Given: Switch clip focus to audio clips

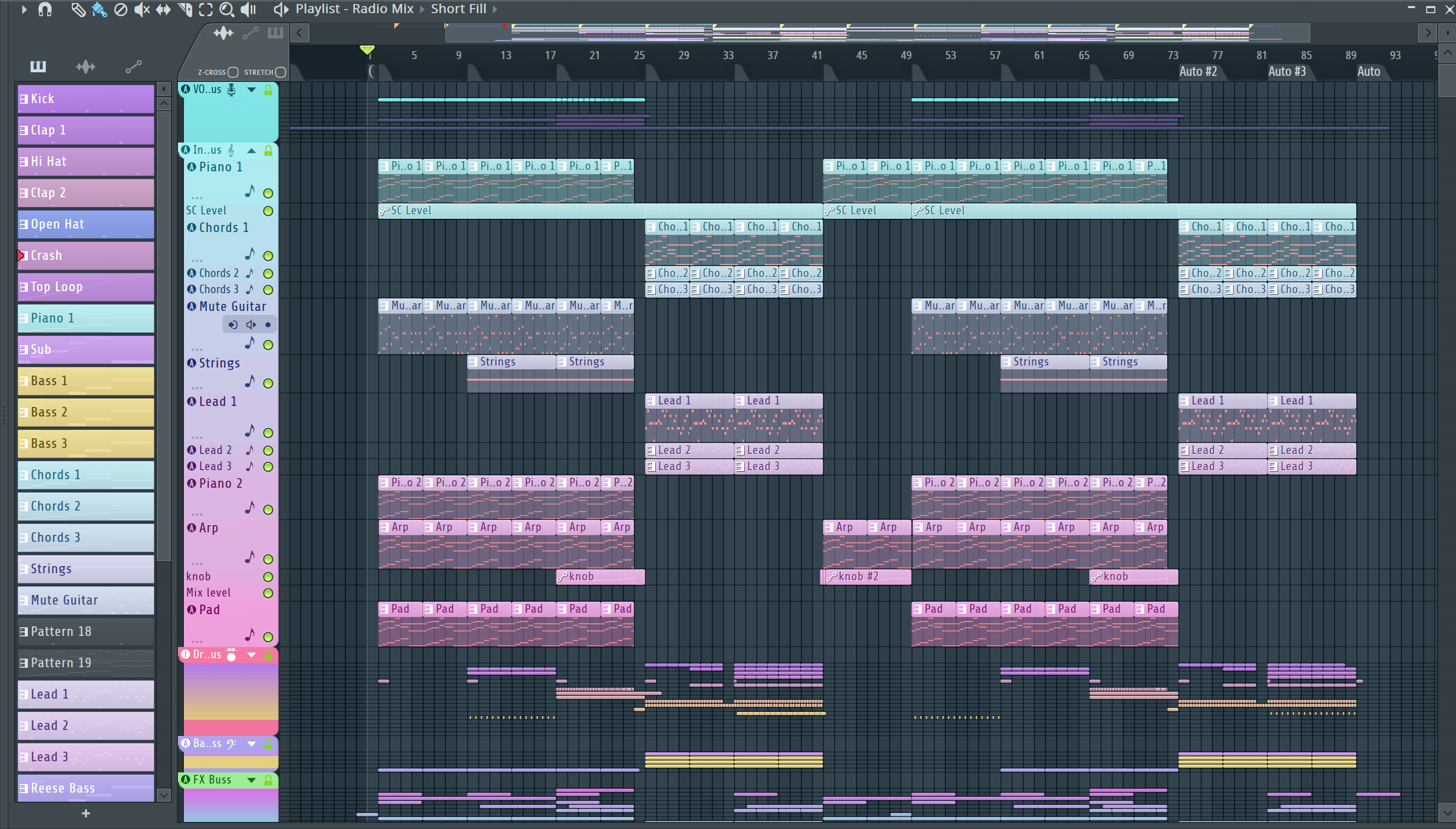Looking at the screenshot, I should 223,33.
